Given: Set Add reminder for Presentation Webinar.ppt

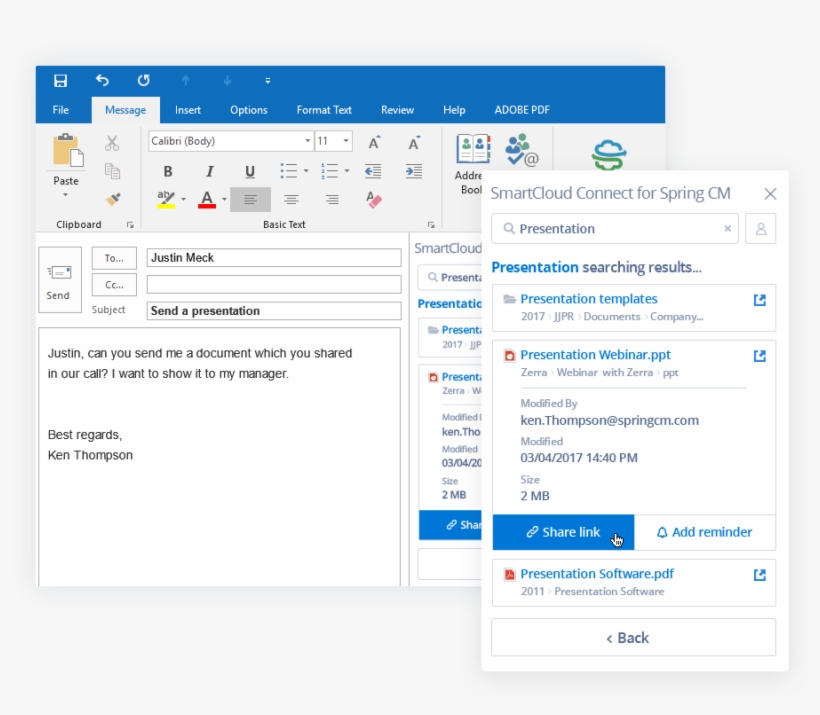Looking at the screenshot, I should [x=706, y=532].
